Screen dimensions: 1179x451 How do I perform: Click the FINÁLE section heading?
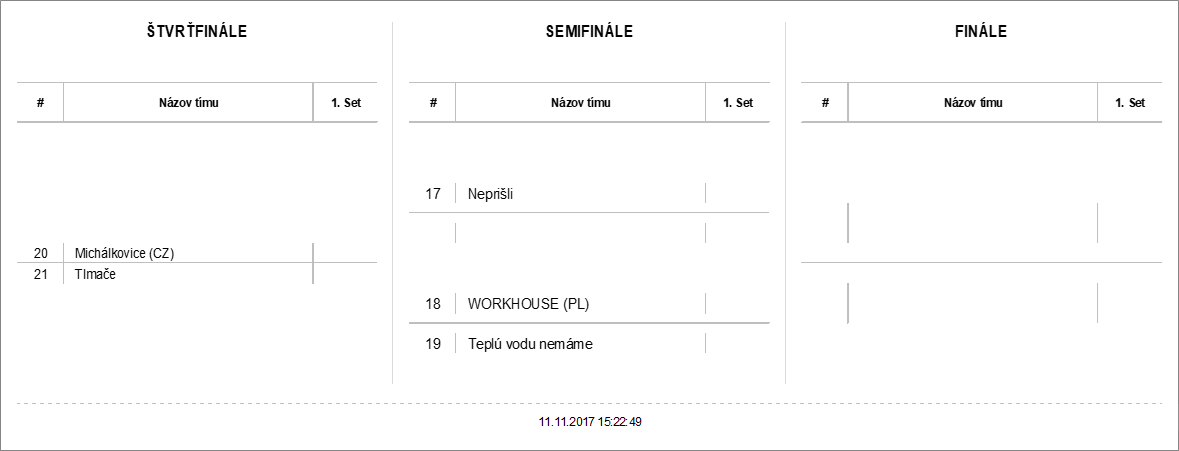(x=981, y=31)
